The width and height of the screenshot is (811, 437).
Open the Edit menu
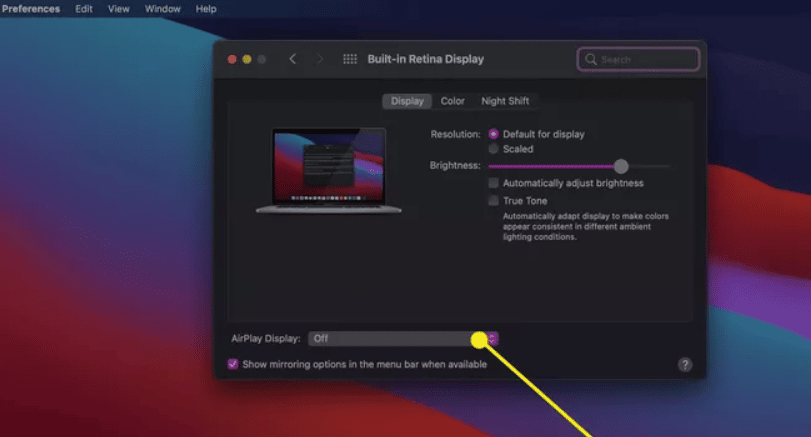point(84,9)
